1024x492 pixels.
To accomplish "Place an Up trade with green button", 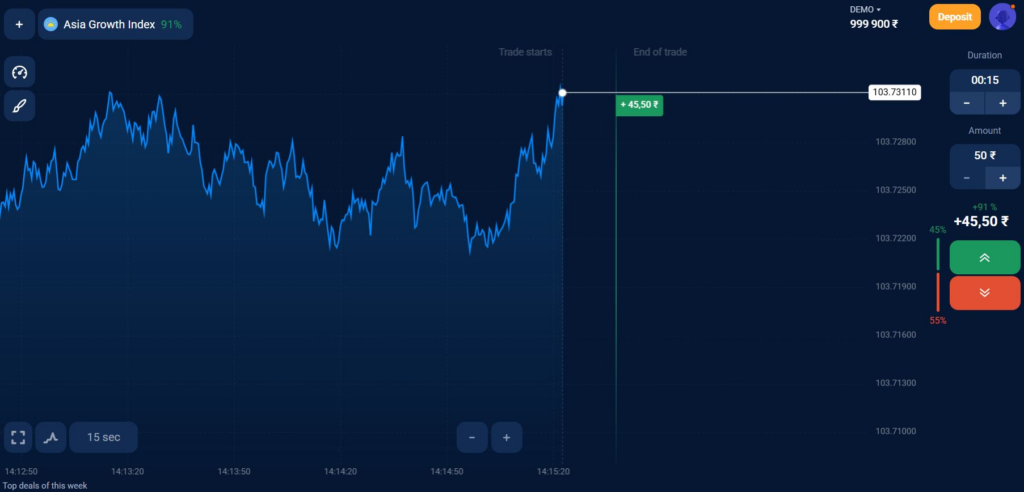I will [x=985, y=257].
